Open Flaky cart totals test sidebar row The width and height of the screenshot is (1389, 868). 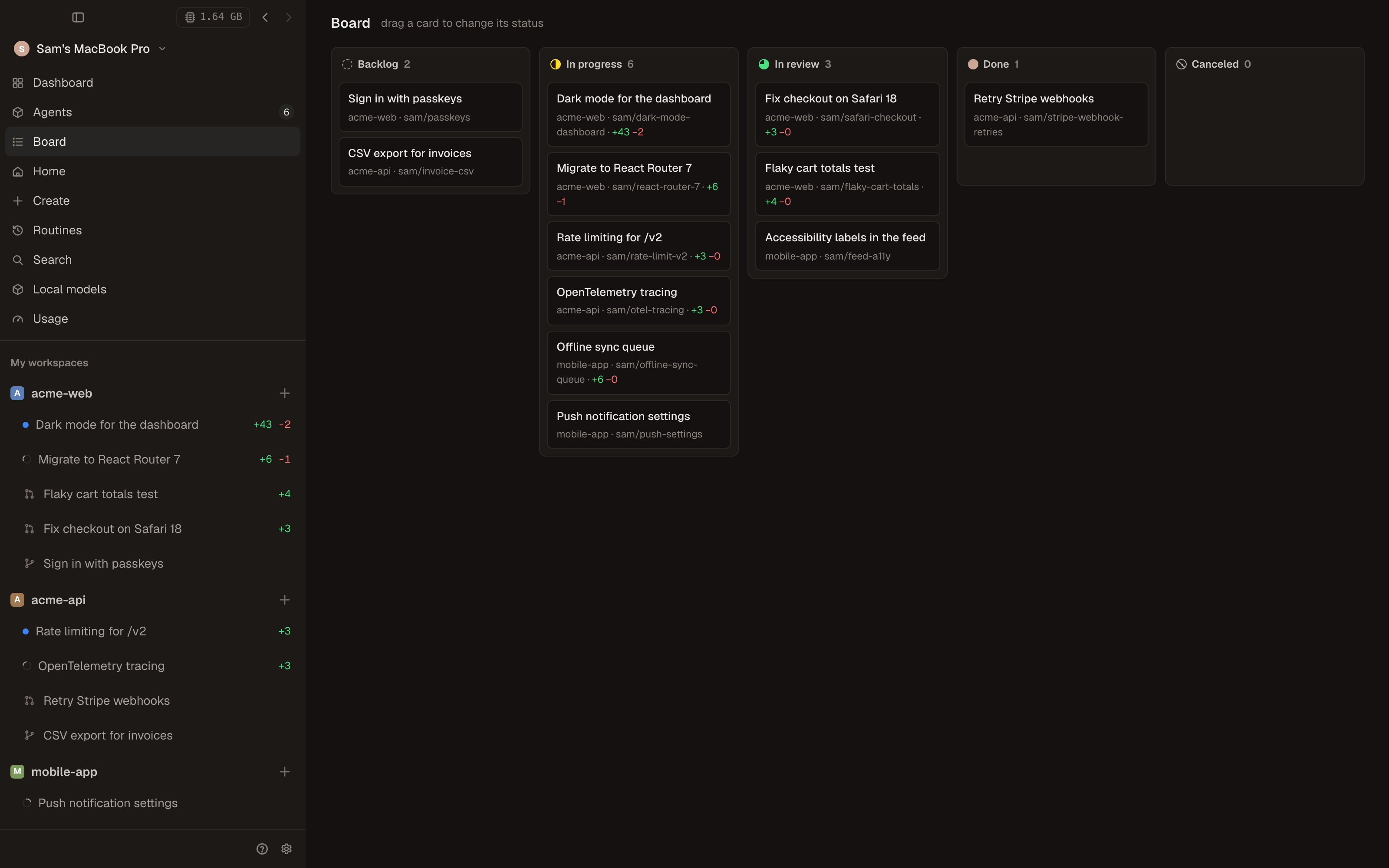coord(153,494)
